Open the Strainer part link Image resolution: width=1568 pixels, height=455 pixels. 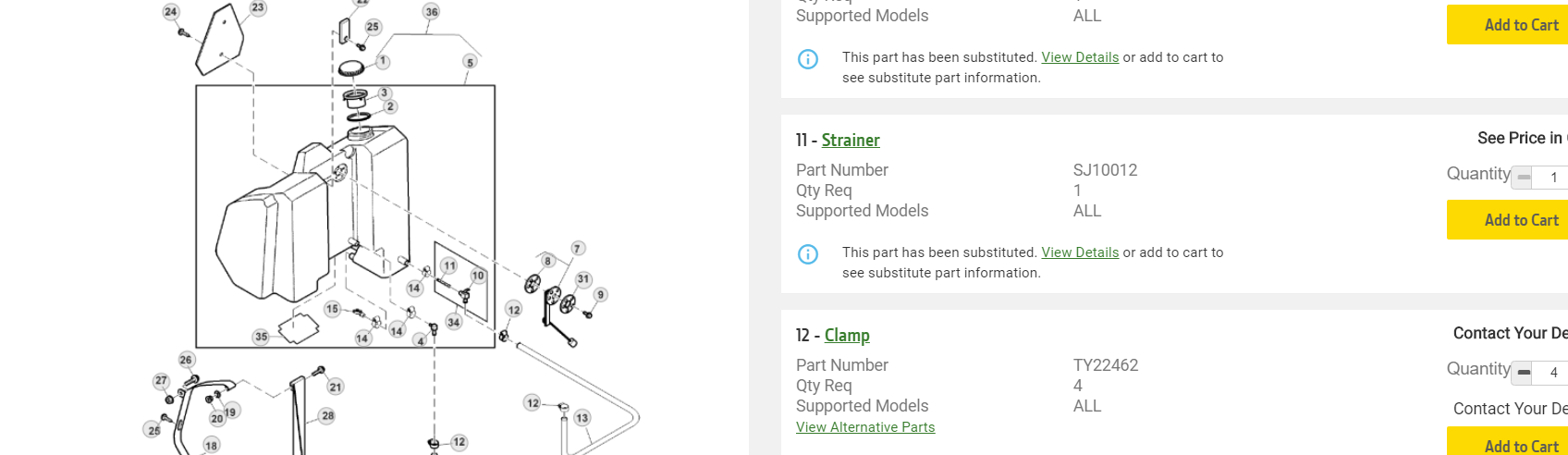point(851,141)
